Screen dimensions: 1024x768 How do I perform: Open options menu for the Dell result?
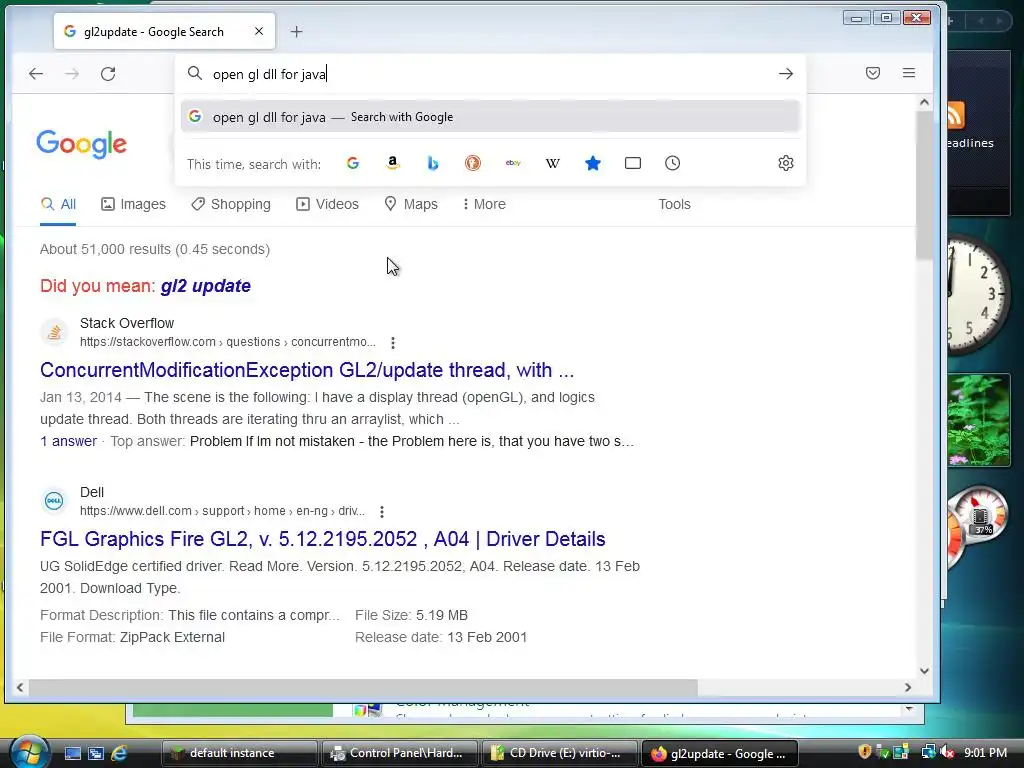pyautogui.click(x=381, y=511)
